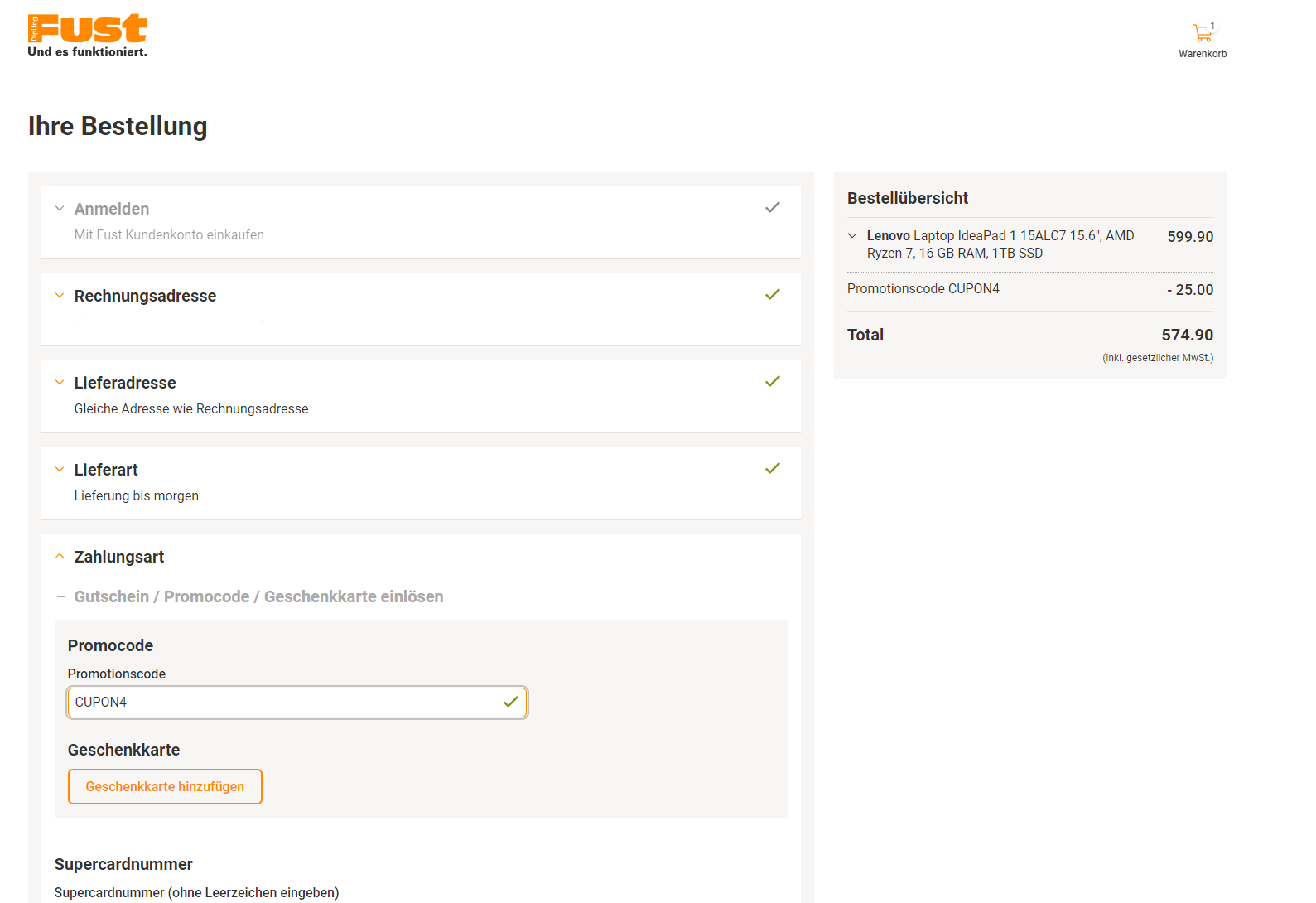The height and width of the screenshot is (903, 1316).
Task: Click the green checkmark beside Rechnungsadresse
Action: click(772, 294)
